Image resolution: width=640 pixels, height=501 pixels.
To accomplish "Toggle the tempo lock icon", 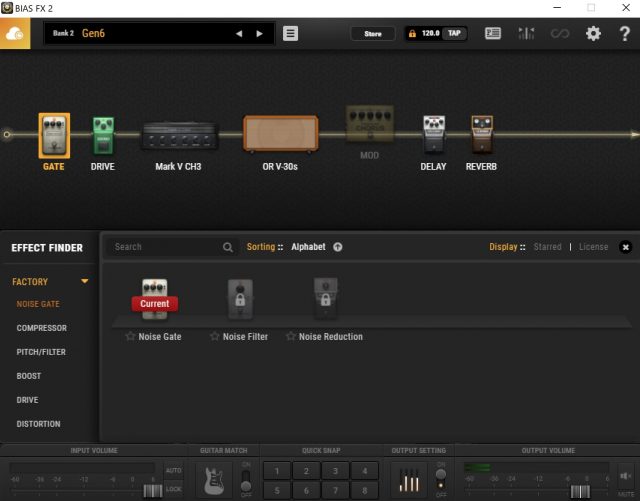I will (x=412, y=33).
